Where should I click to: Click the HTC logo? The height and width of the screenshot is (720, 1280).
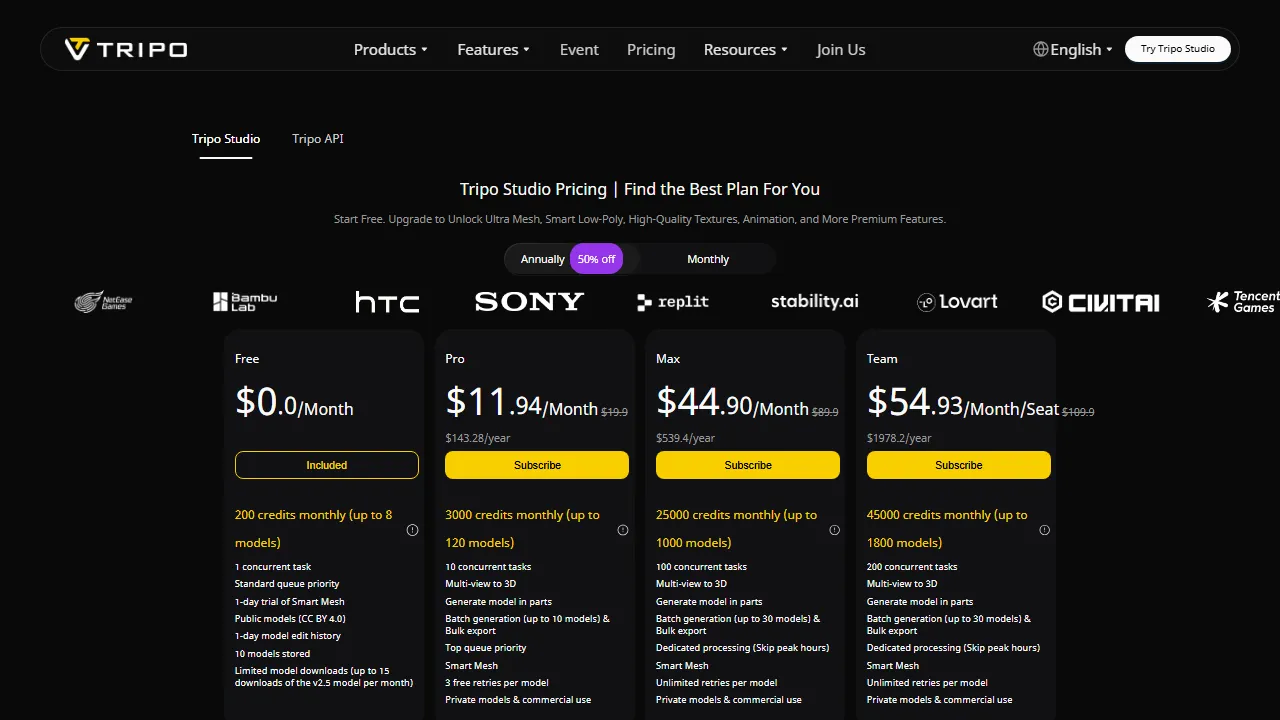click(387, 301)
